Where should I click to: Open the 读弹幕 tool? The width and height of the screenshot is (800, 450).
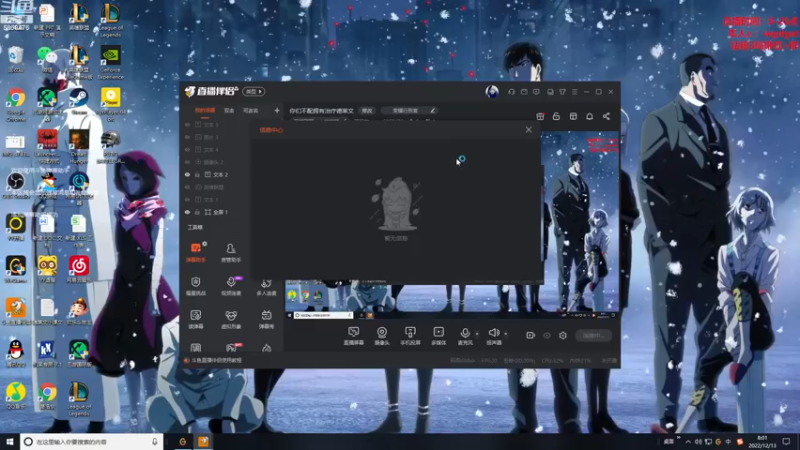point(196,319)
